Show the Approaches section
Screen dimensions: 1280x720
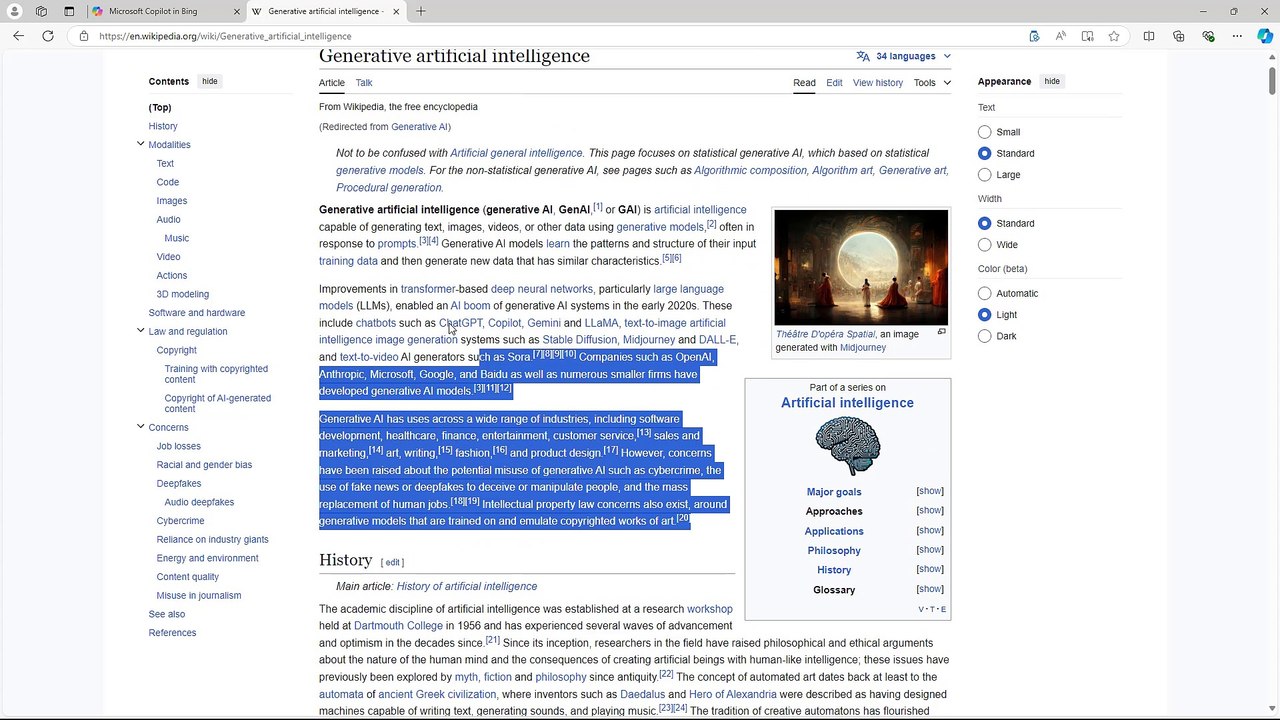pos(930,510)
